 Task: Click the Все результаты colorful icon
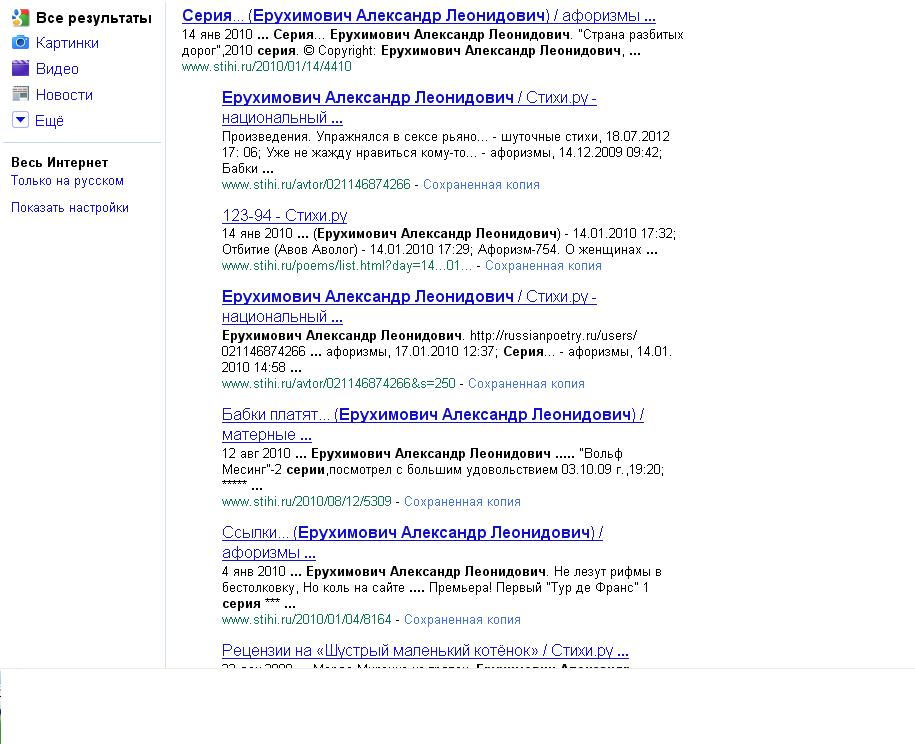[x=19, y=17]
